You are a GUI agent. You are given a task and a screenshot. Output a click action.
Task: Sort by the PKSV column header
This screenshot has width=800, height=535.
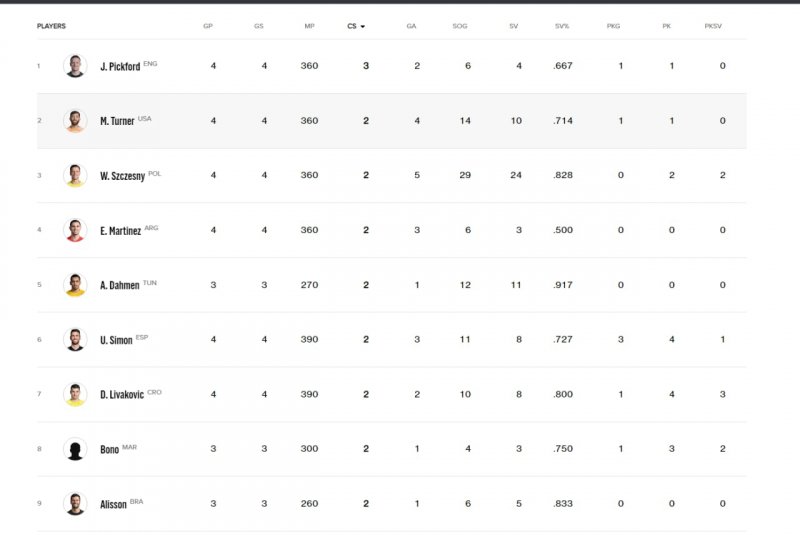(713, 26)
